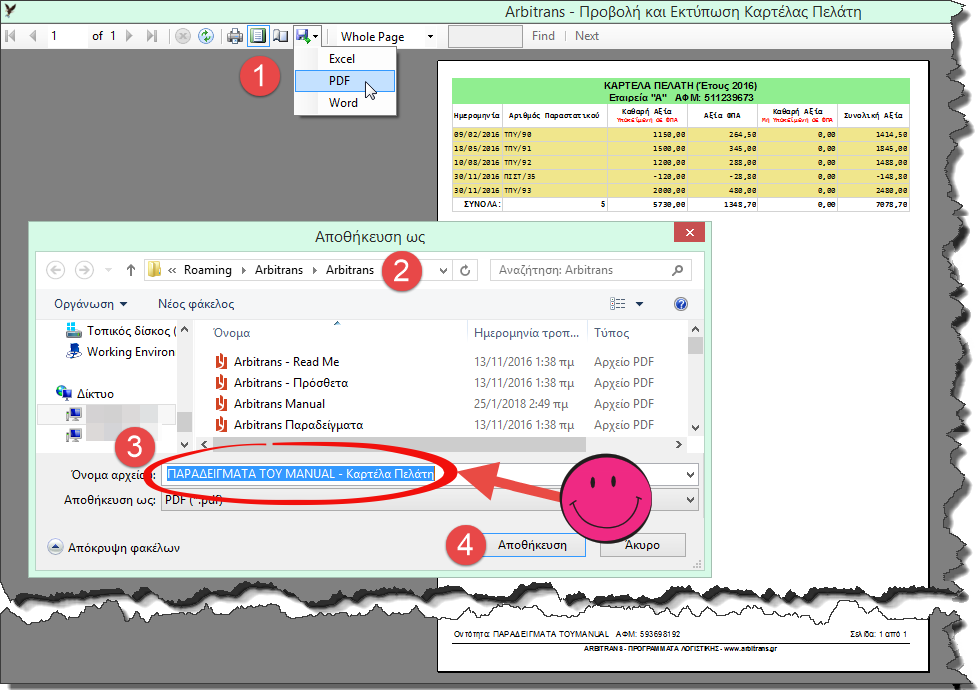Click Find link in toolbar
978x690 pixels.
pos(543,36)
